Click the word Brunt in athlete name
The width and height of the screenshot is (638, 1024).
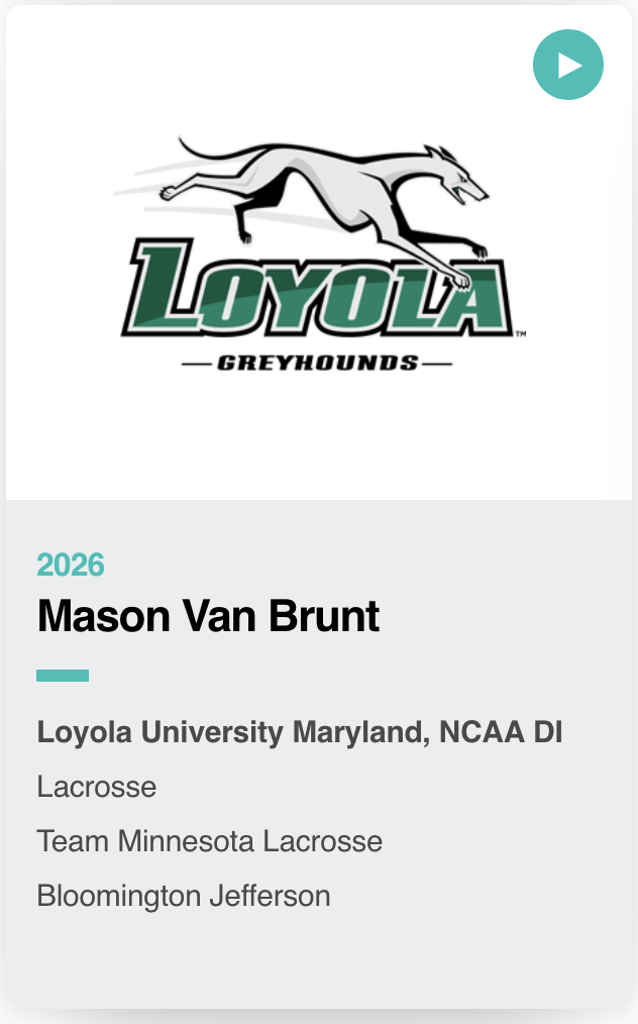coord(333,616)
